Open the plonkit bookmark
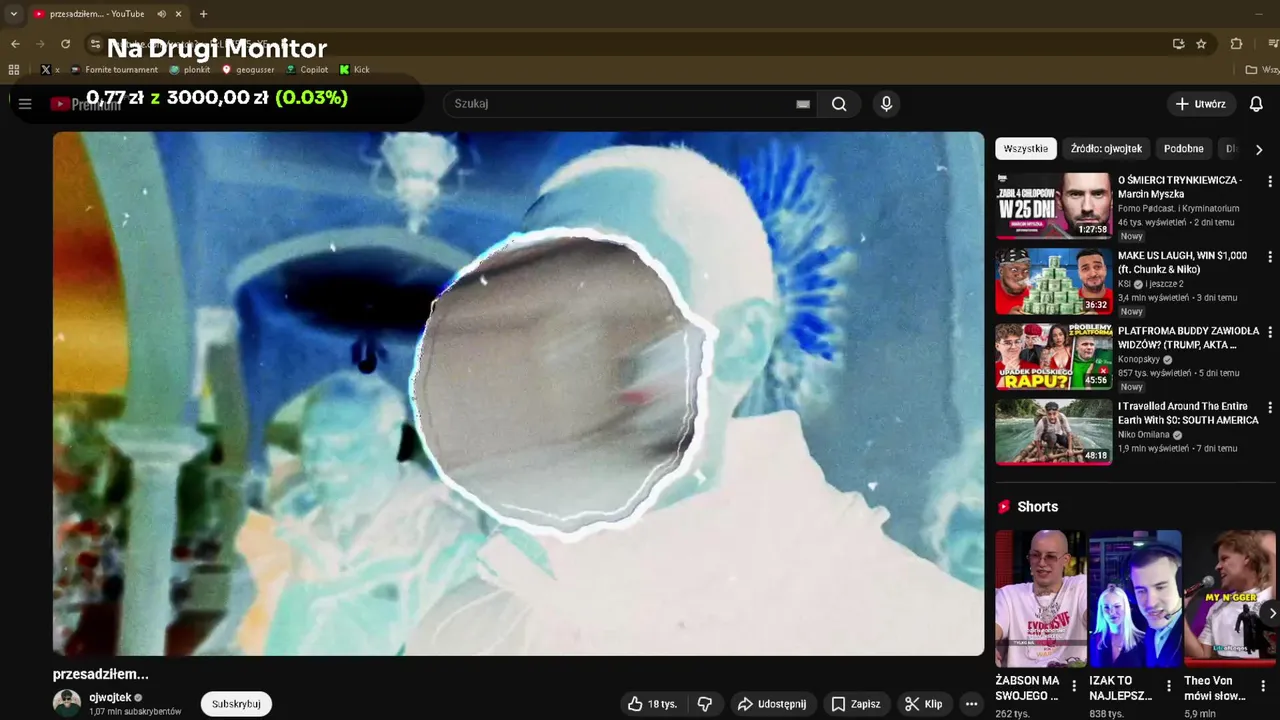This screenshot has height=720, width=1280. 189,70
